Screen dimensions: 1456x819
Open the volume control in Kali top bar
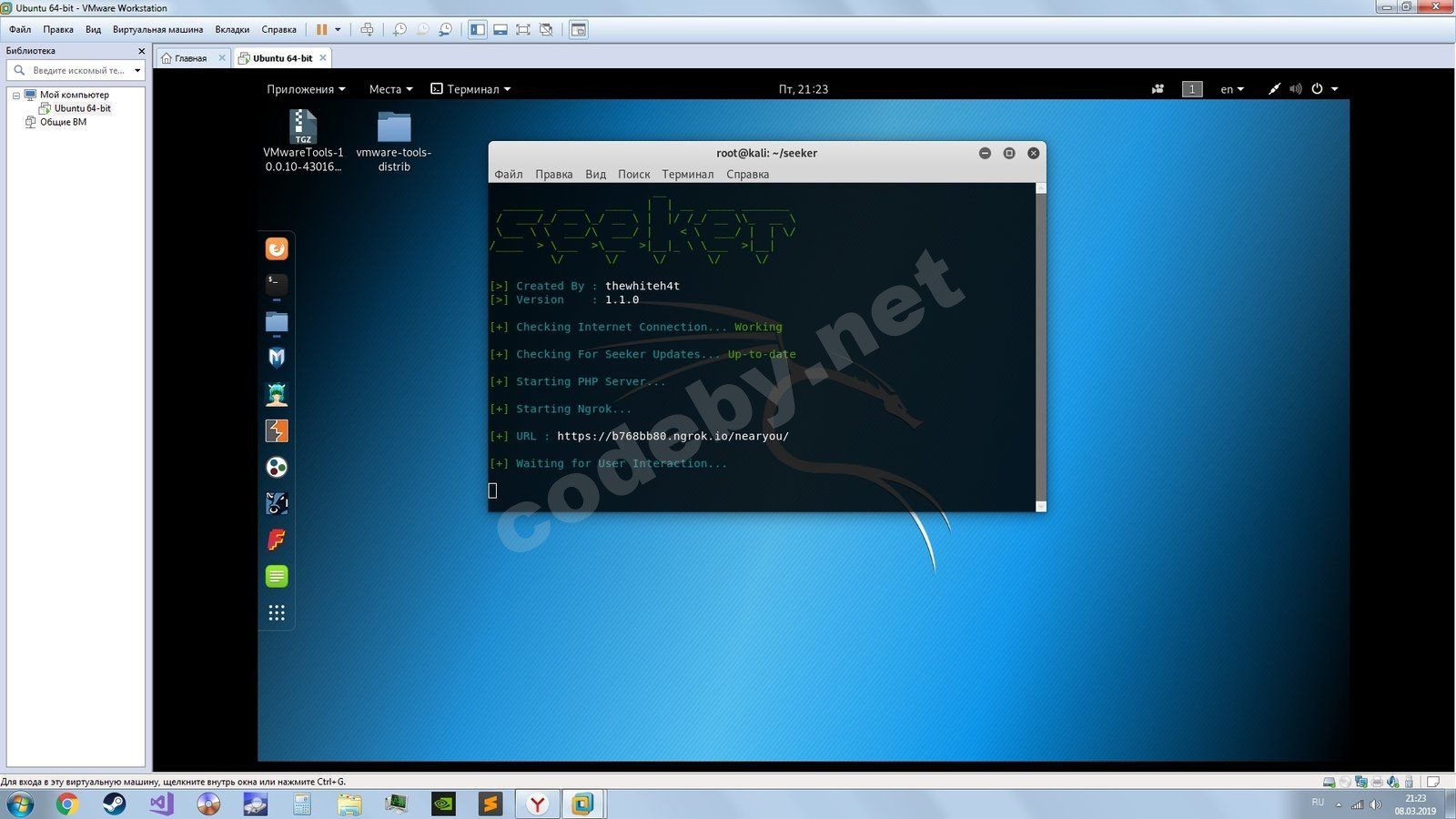[x=1296, y=89]
